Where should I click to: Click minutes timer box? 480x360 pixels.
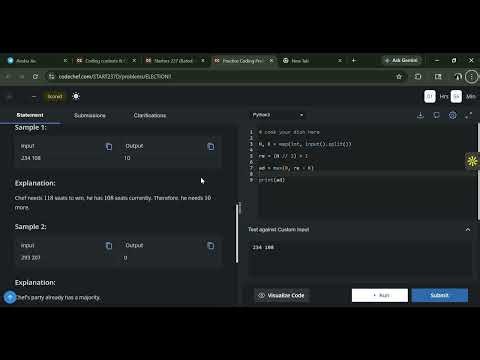pos(456,97)
